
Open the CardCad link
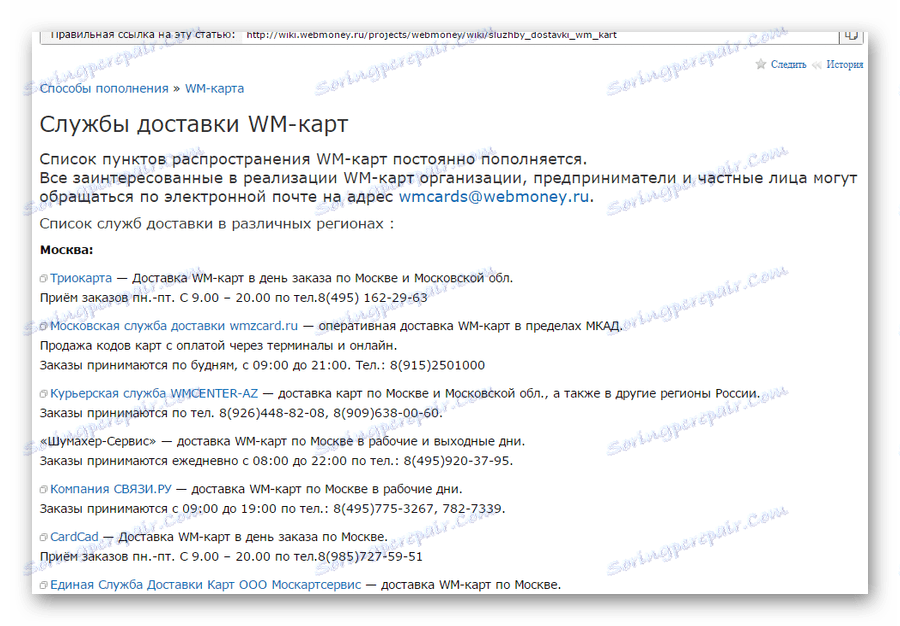[74, 537]
